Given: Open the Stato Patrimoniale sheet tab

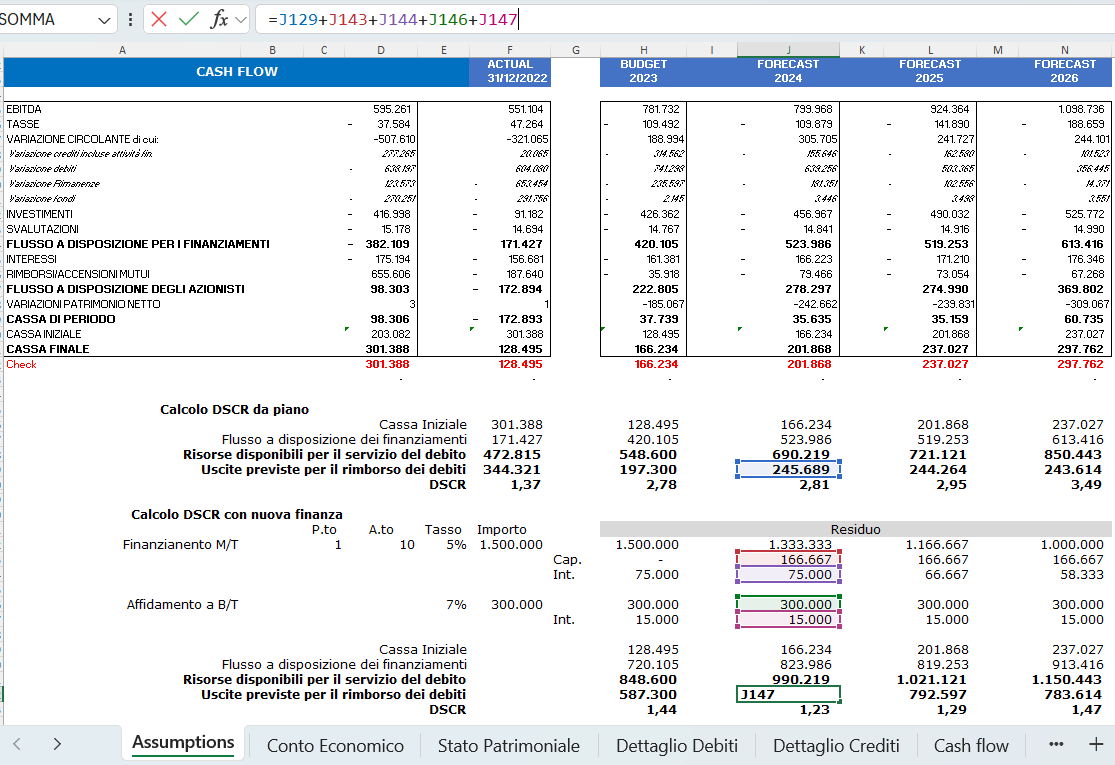Looking at the screenshot, I should [x=508, y=745].
